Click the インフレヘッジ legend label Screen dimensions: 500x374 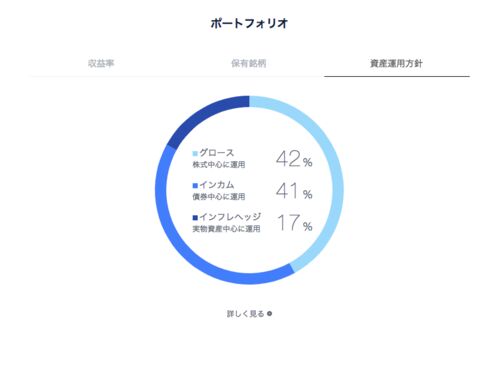[230, 217]
